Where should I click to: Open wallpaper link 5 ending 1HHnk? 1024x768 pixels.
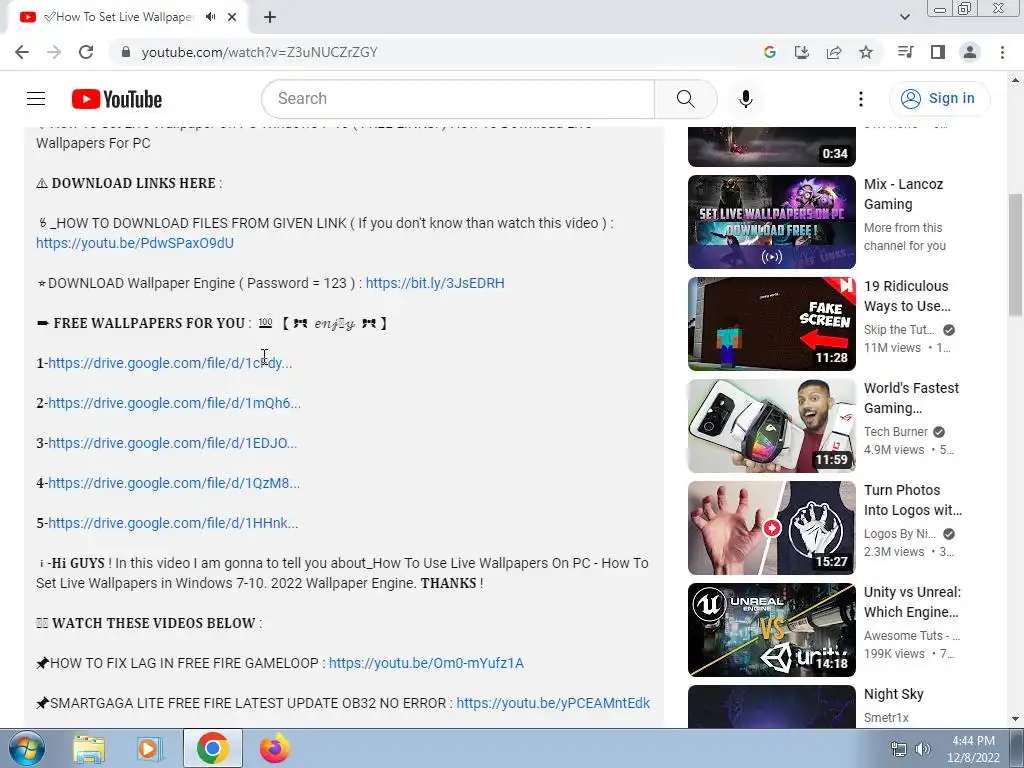pyautogui.click(x=173, y=523)
